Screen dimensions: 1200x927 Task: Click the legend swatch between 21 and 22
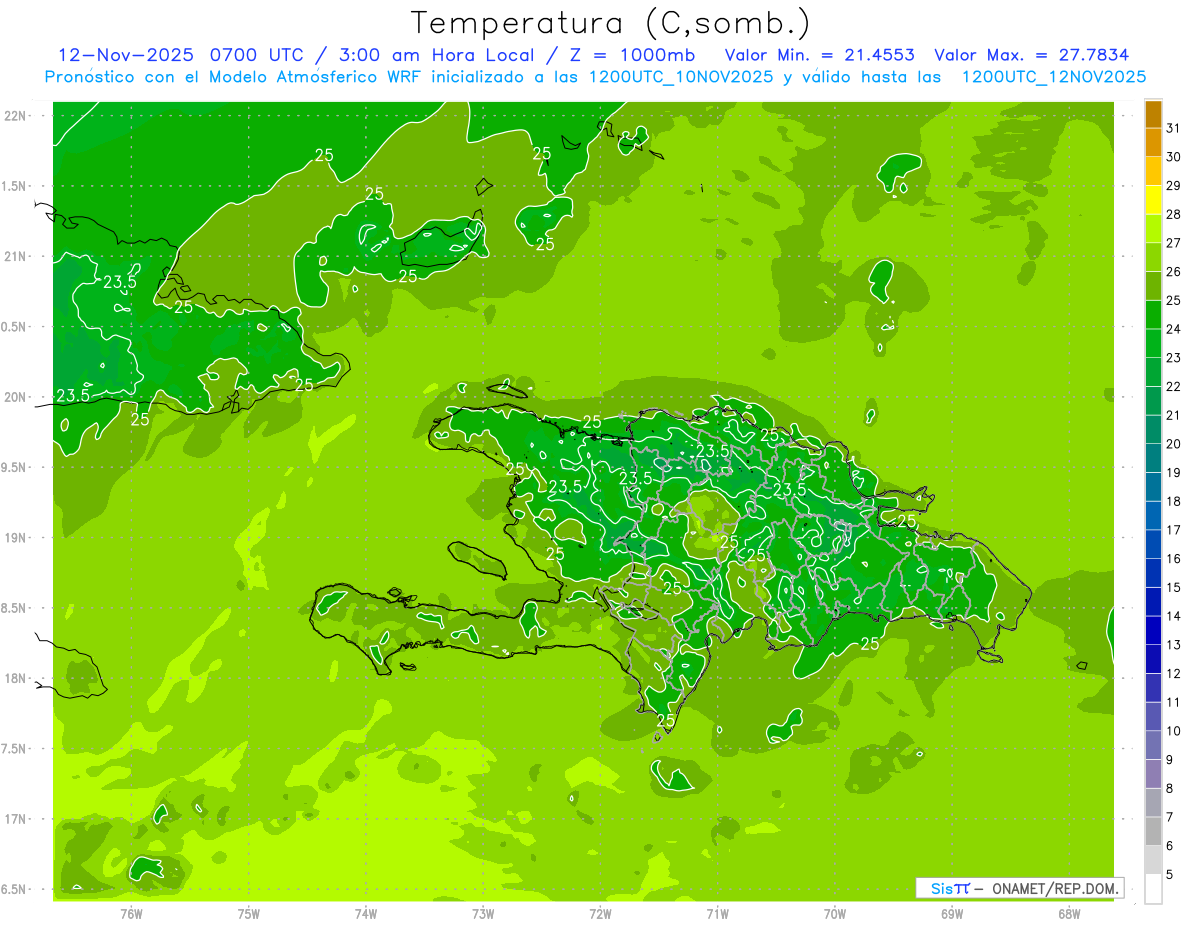[1153, 401]
